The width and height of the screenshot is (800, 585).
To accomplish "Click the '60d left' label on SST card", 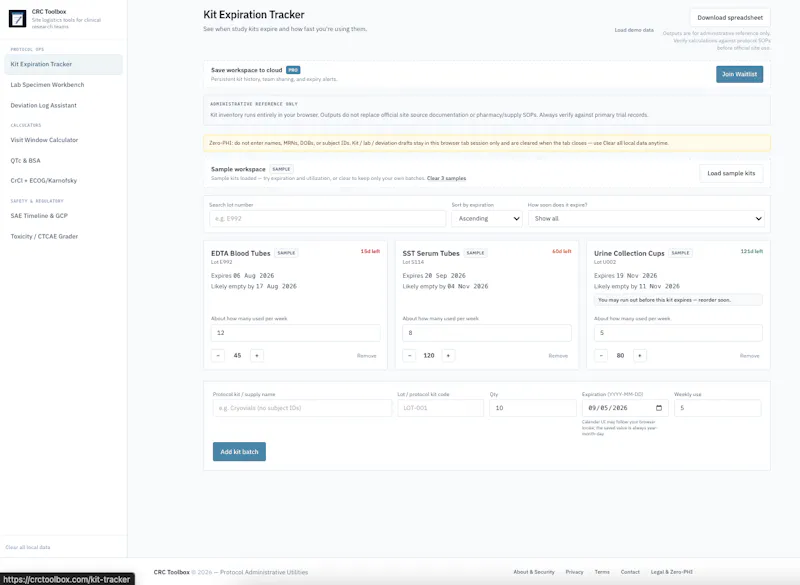I will tap(562, 251).
